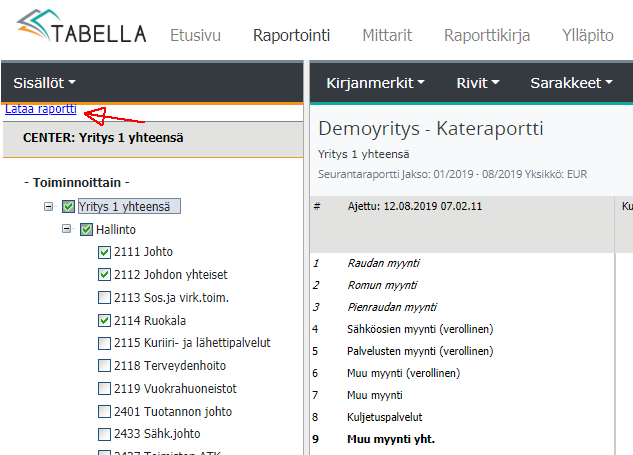Collapse the Hallinto tree node
The width and height of the screenshot is (633, 455).
[67, 229]
